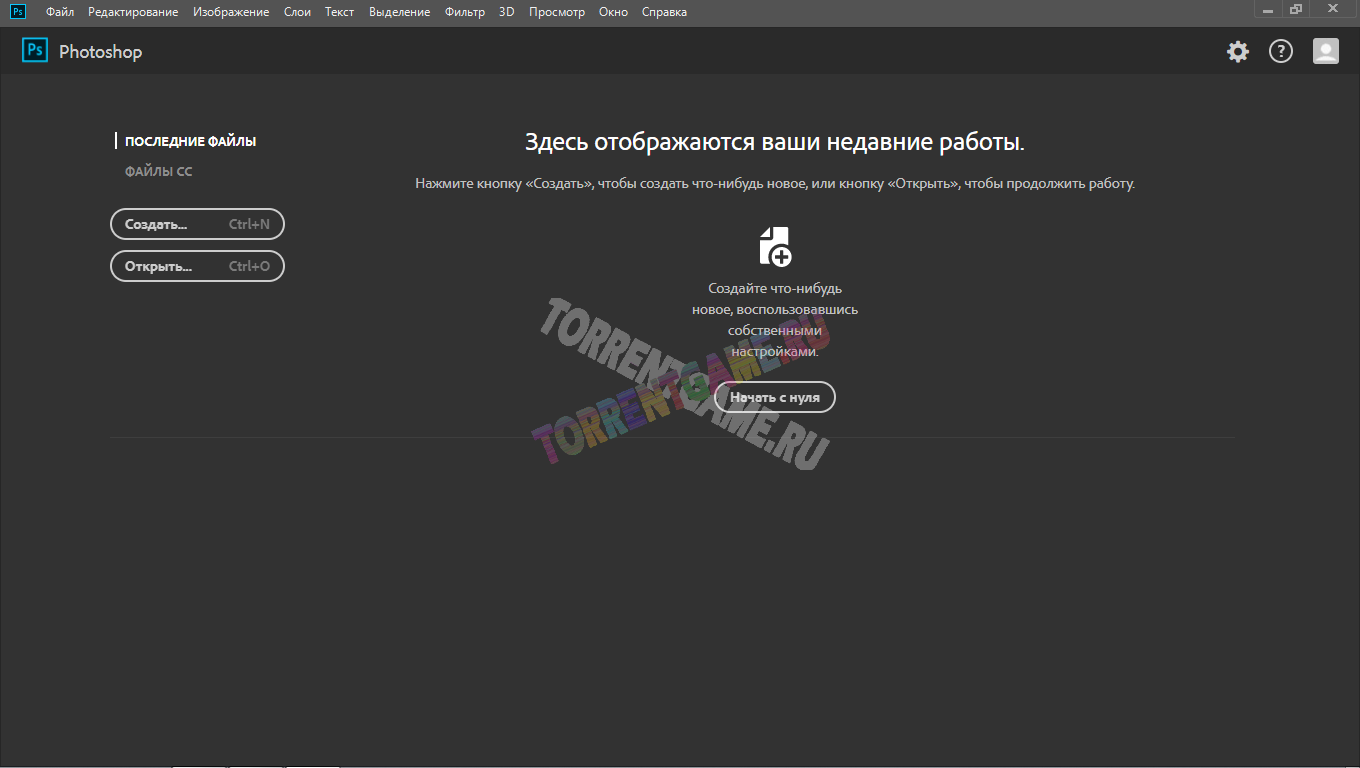Open the Фильтр menu

point(465,11)
